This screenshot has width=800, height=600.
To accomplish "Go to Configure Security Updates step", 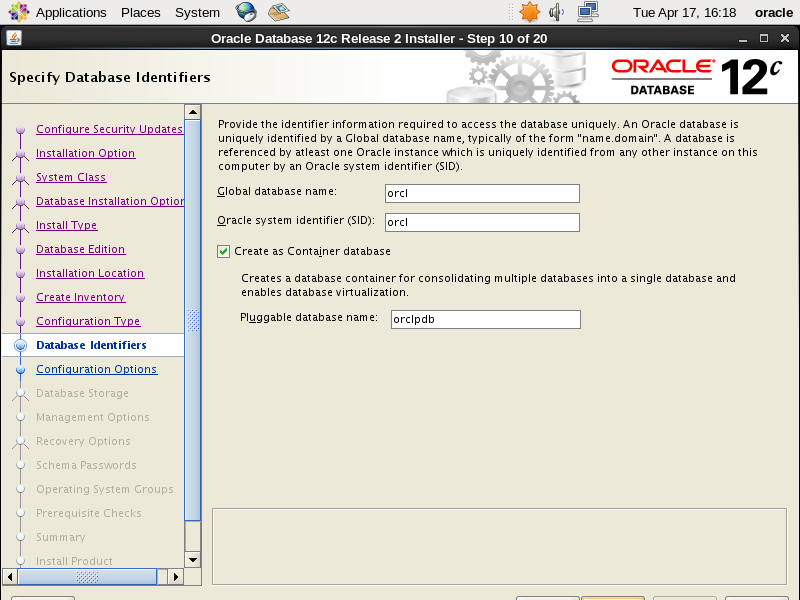I will (109, 129).
